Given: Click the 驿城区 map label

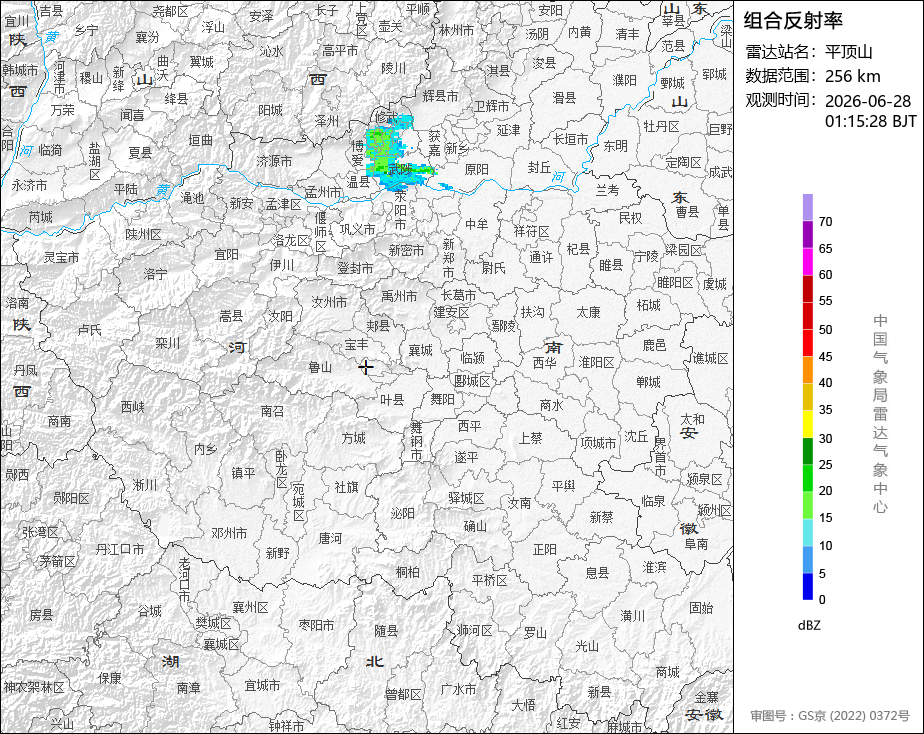Looking at the screenshot, I should [466, 498].
